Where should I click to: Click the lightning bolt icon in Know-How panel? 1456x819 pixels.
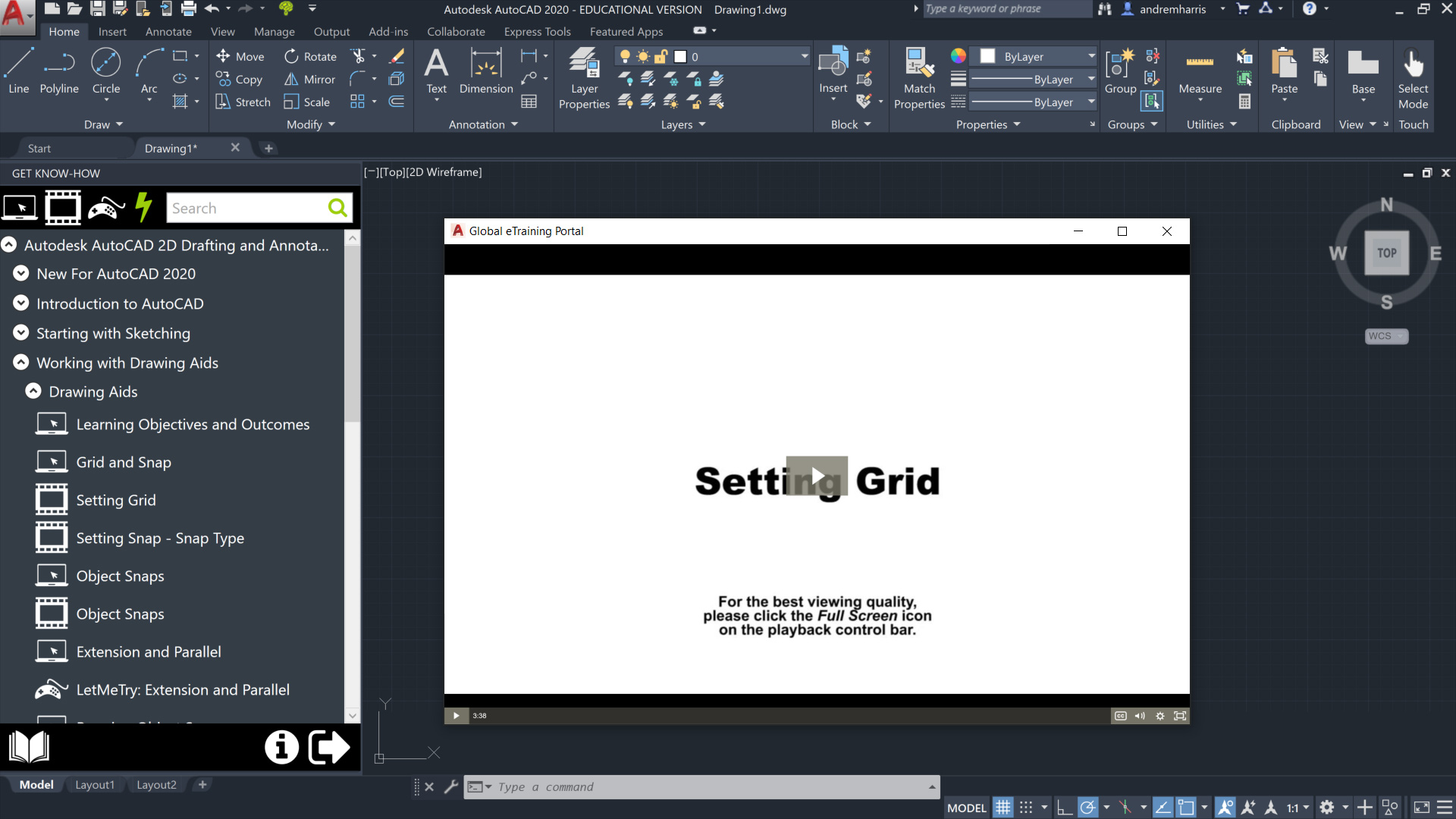point(143,207)
